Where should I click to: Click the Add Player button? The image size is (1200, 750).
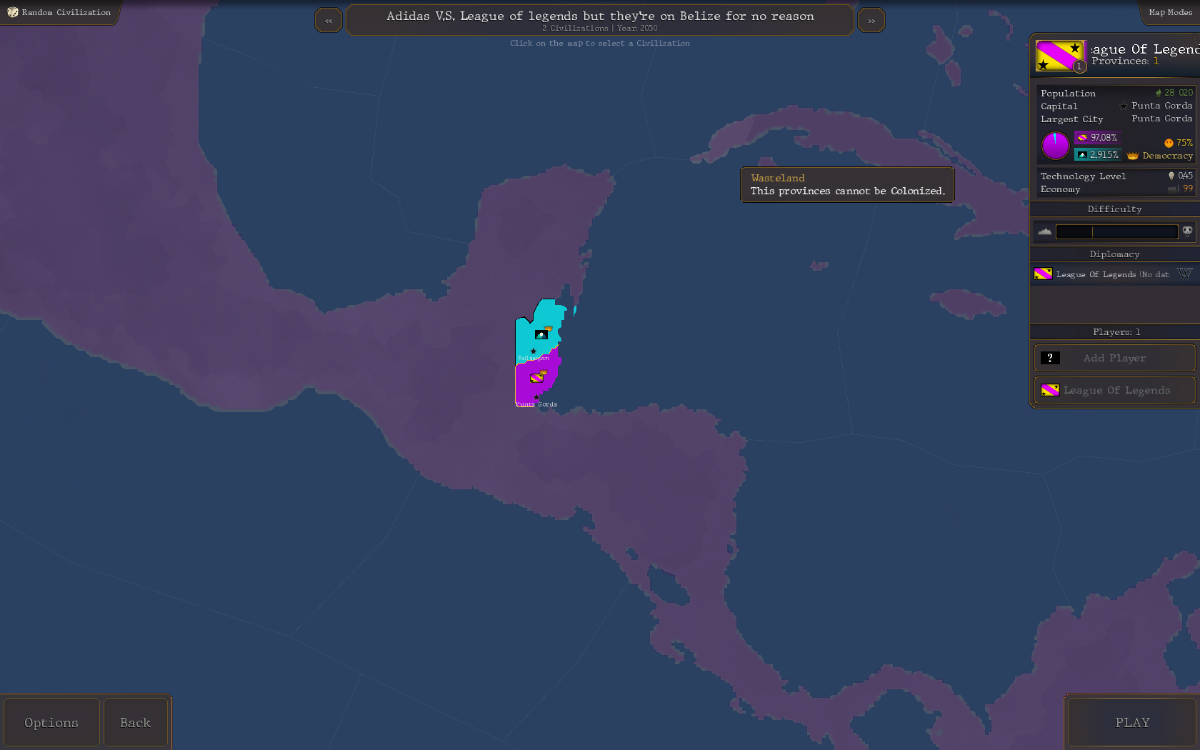click(x=1114, y=358)
